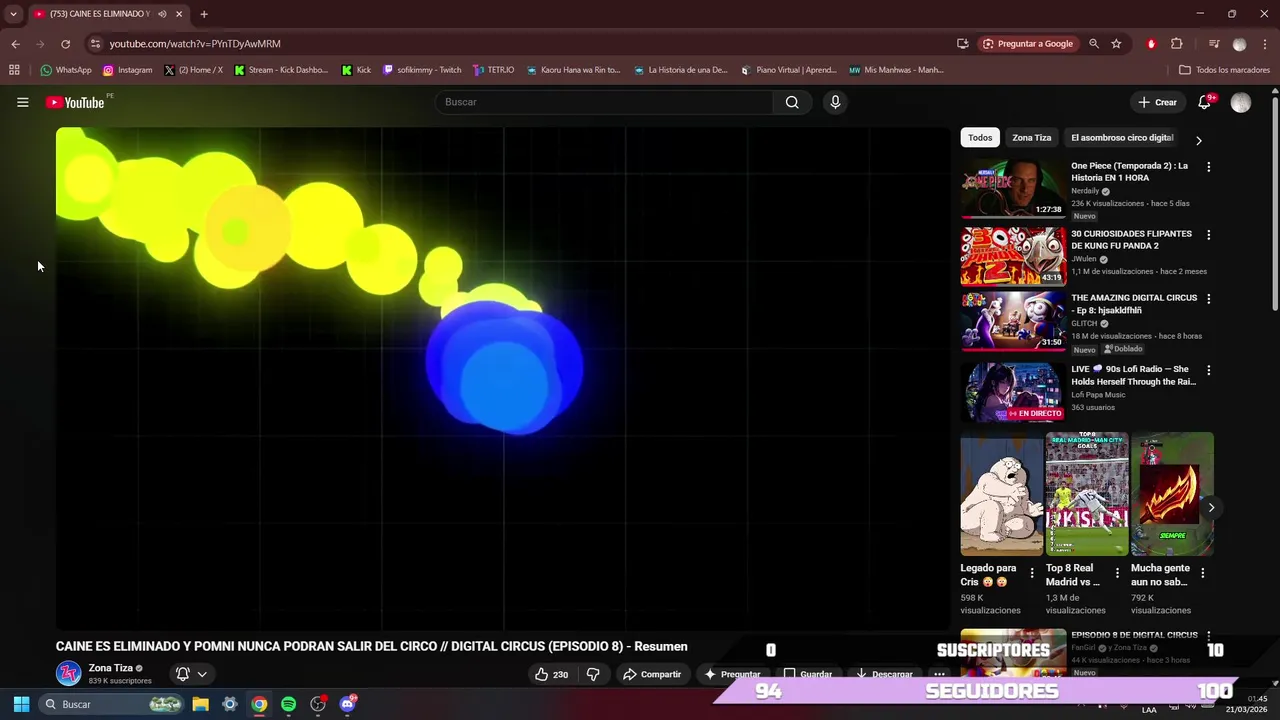Start voice search with microphone icon

coord(835,102)
